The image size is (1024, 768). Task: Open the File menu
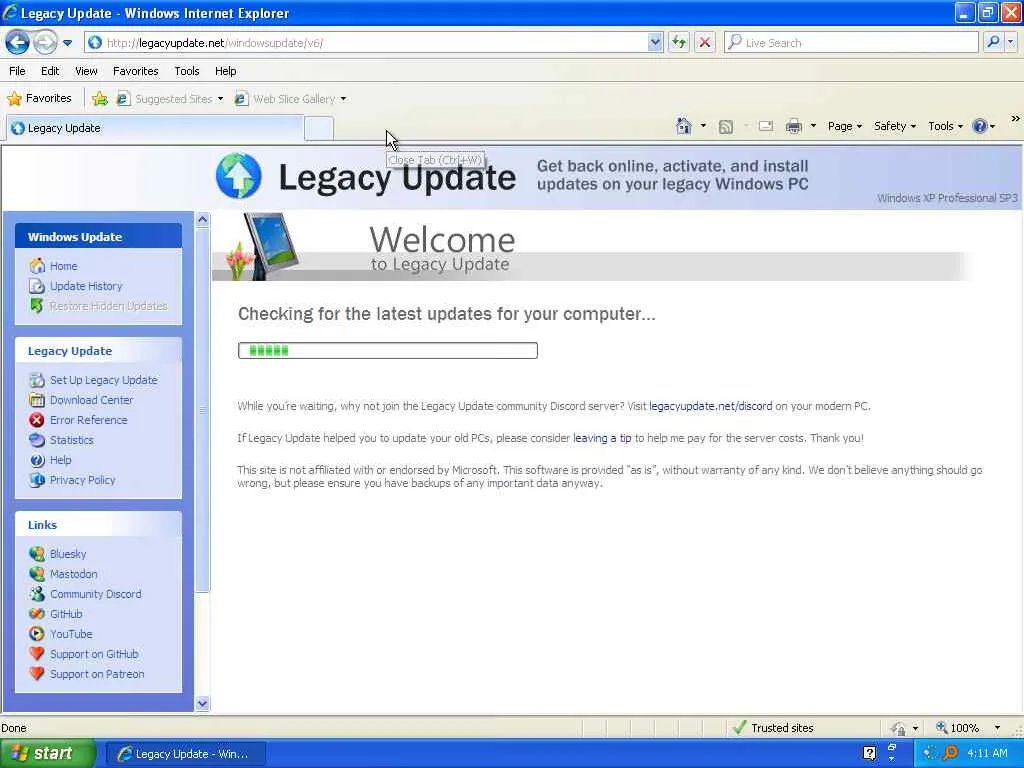[x=17, y=71]
